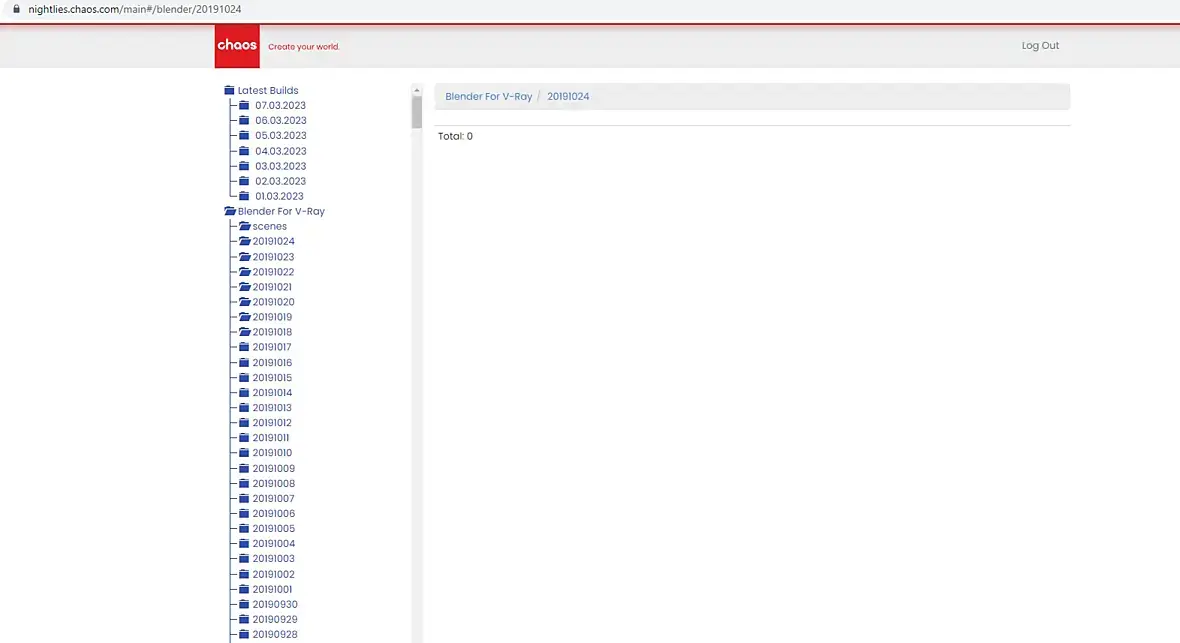Click the folder icon beside 01.03.2023
Screen dimensions: 1180x643
click(x=244, y=196)
